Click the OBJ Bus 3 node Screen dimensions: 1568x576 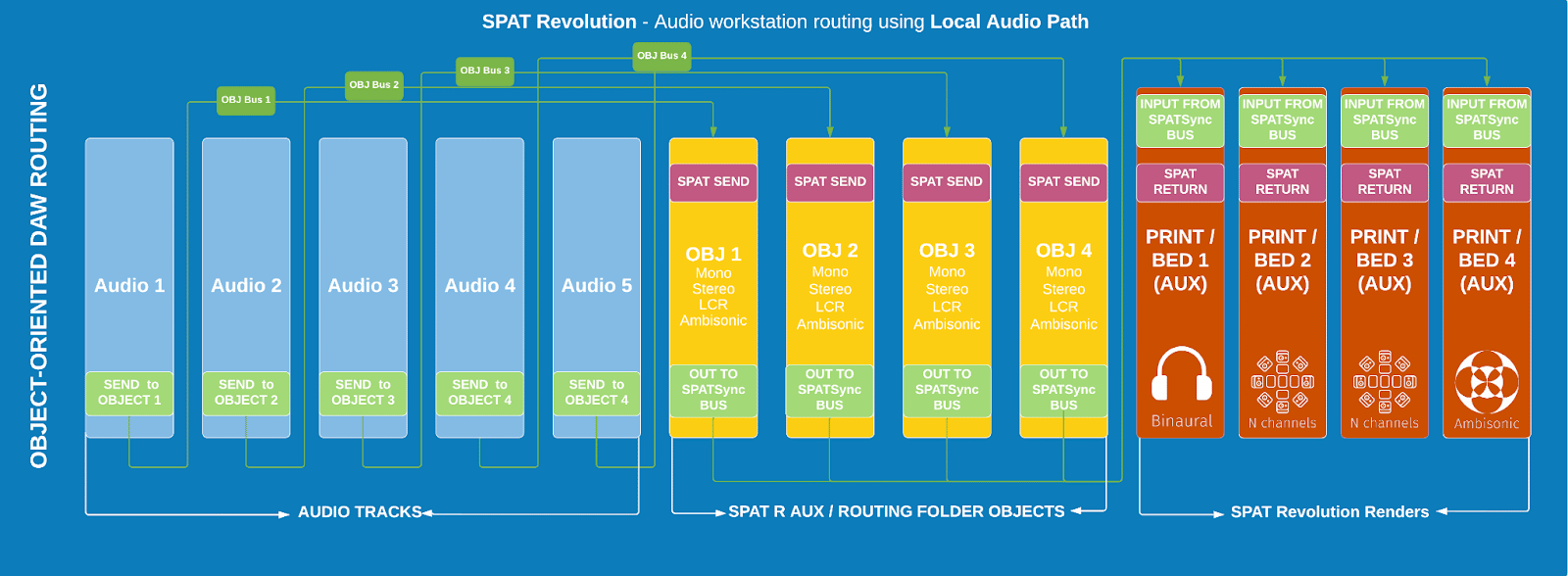pyautogui.click(x=485, y=71)
